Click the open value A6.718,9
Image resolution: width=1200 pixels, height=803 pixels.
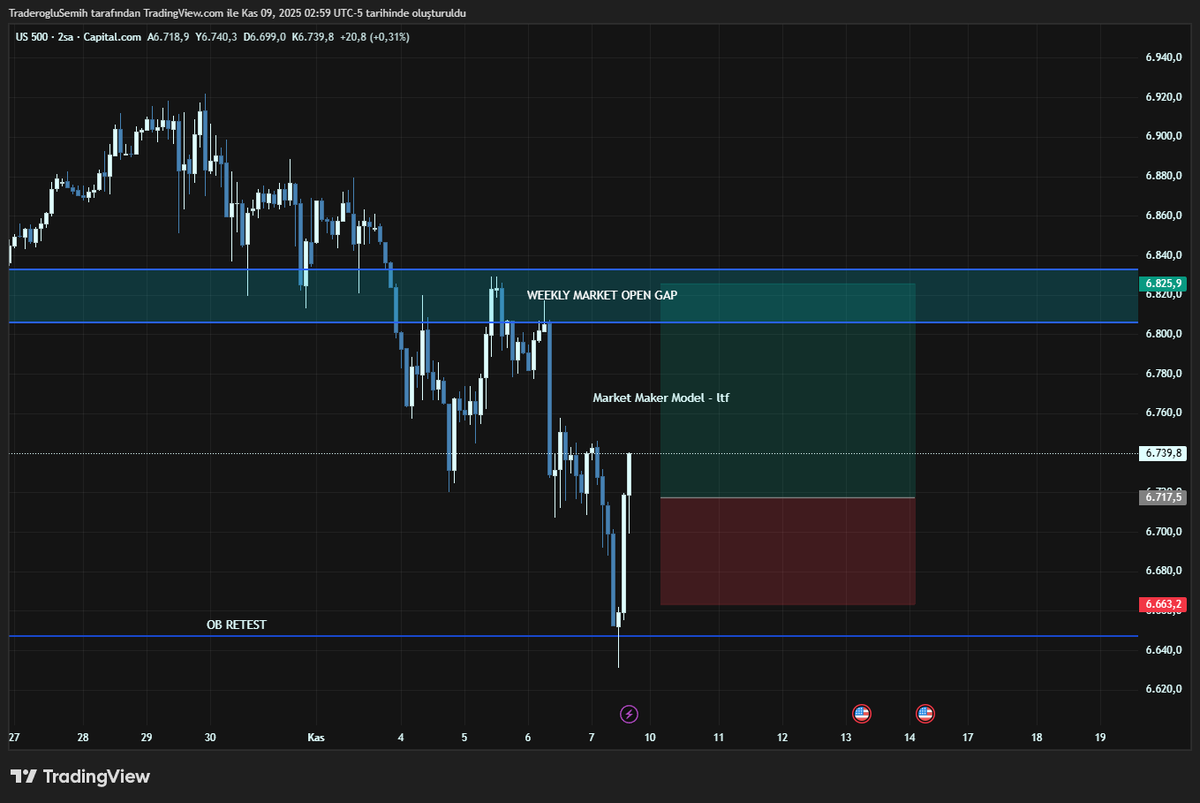pyautogui.click(x=168, y=37)
